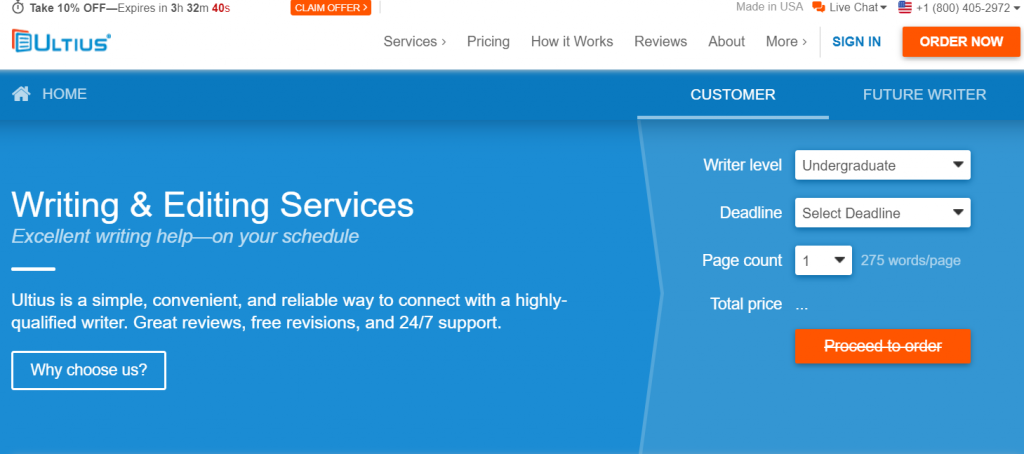Open the Writer level dropdown

click(882, 165)
